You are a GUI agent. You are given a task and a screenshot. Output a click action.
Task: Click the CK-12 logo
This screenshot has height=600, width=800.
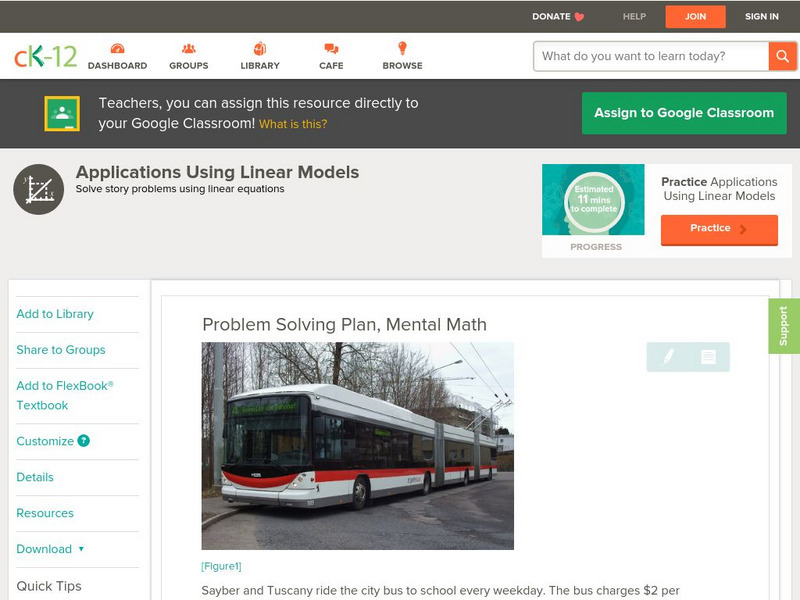pyautogui.click(x=45, y=56)
